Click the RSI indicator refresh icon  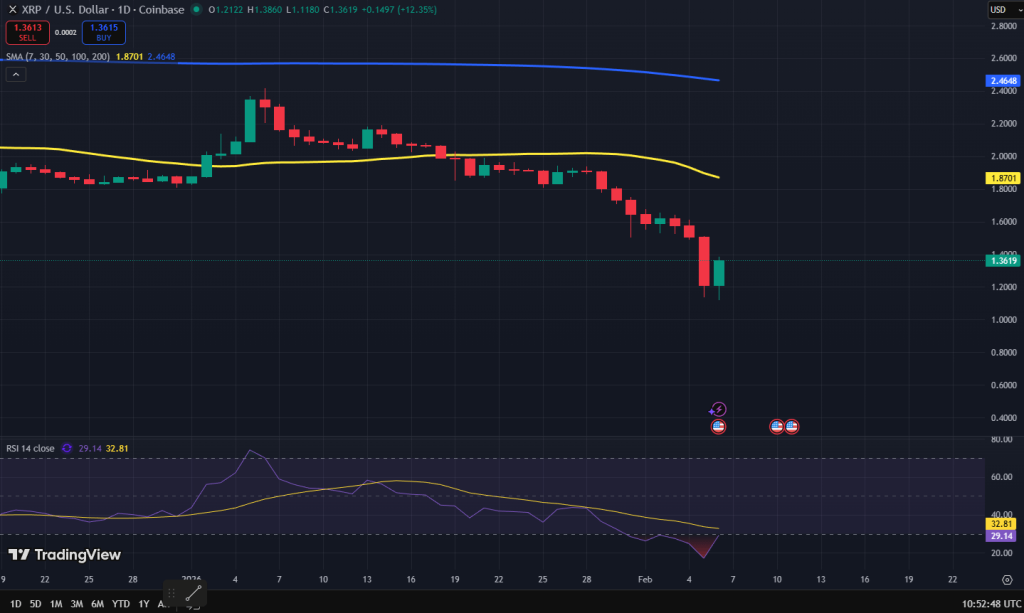click(67, 448)
